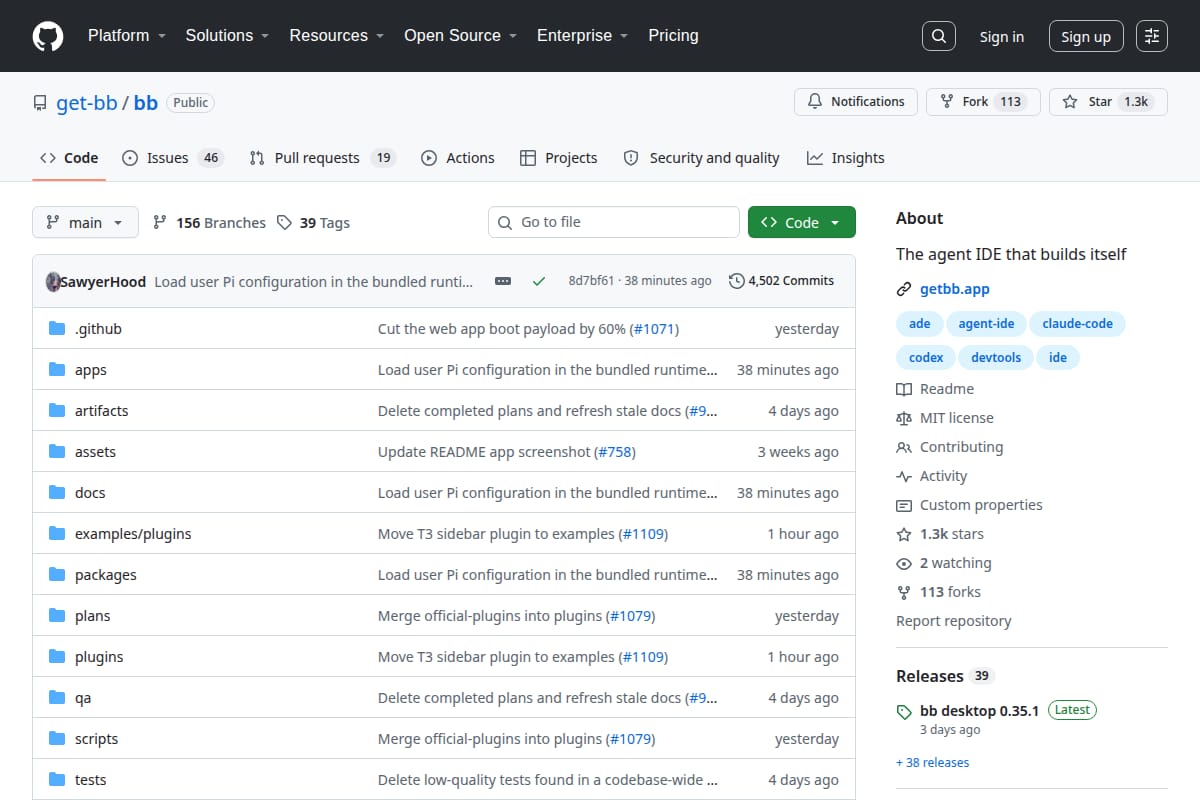
Task: Select the agent-ide topic tag
Action: (x=986, y=323)
